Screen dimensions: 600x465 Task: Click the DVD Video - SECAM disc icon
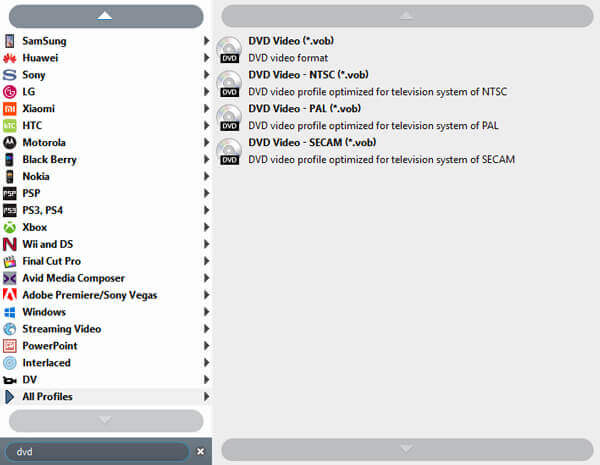[x=229, y=152]
